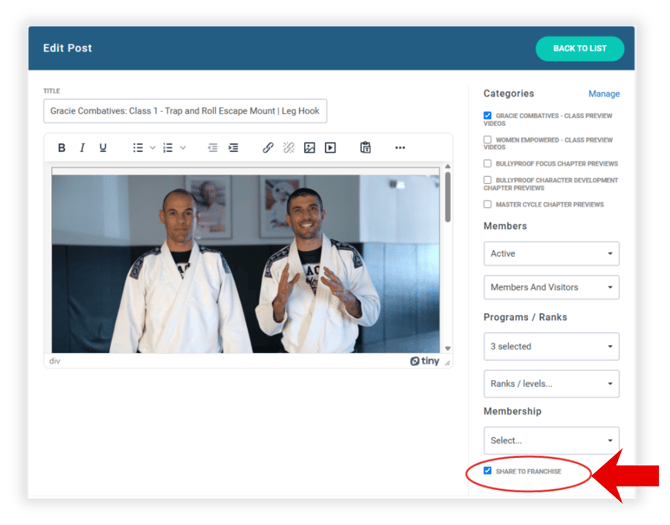The height and width of the screenshot is (525, 670).
Task: Open the Active members dropdown
Action: 551,254
